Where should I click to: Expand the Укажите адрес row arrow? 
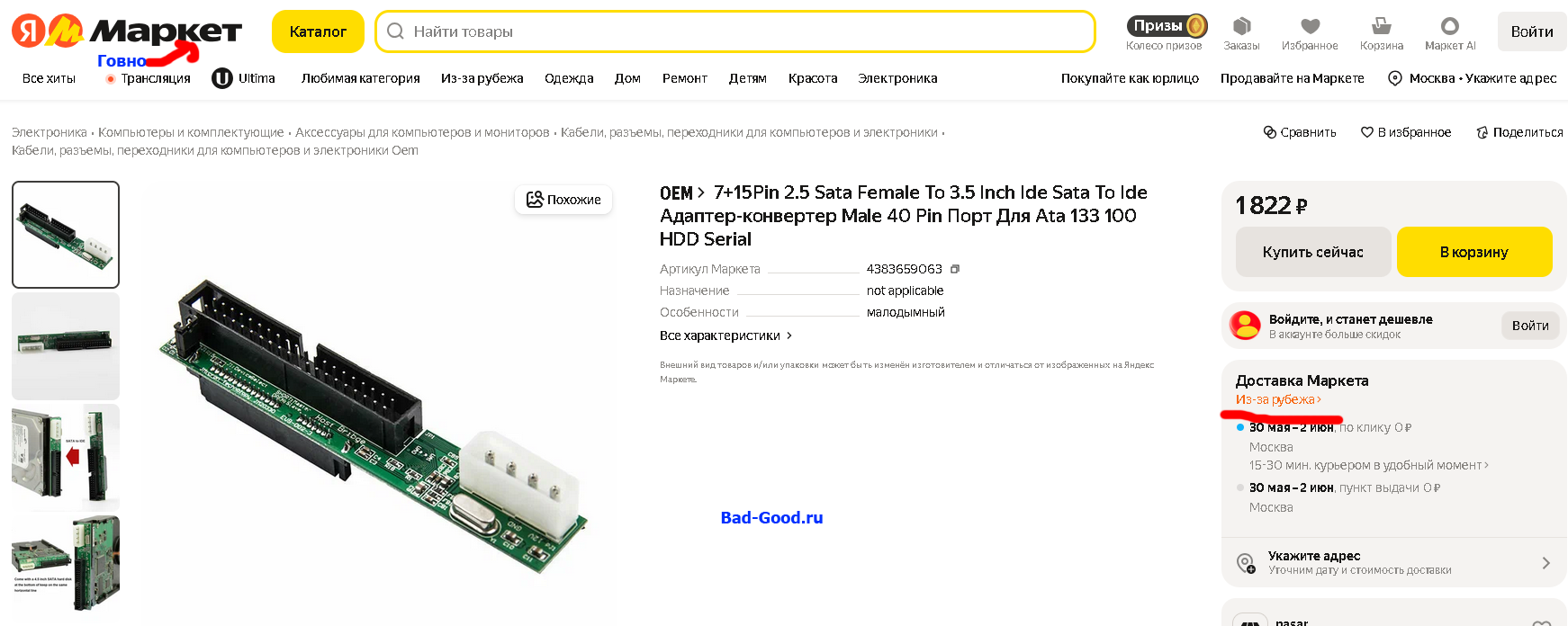click(x=1545, y=563)
